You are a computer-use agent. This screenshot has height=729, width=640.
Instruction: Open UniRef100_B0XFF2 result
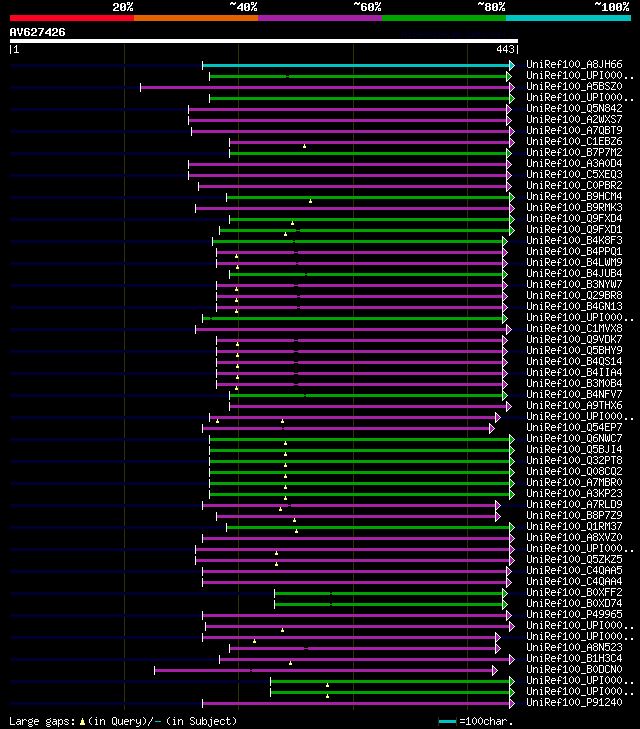point(574,593)
